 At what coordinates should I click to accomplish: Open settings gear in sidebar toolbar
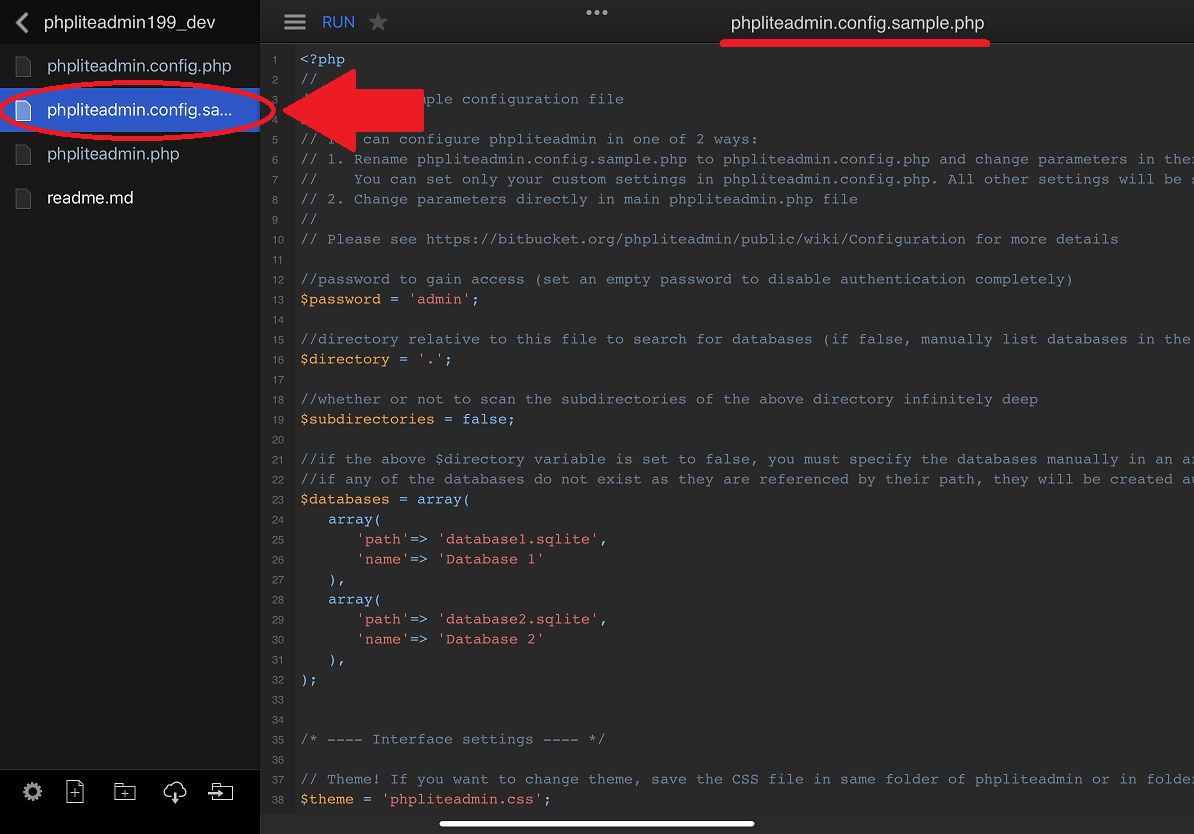click(x=32, y=792)
